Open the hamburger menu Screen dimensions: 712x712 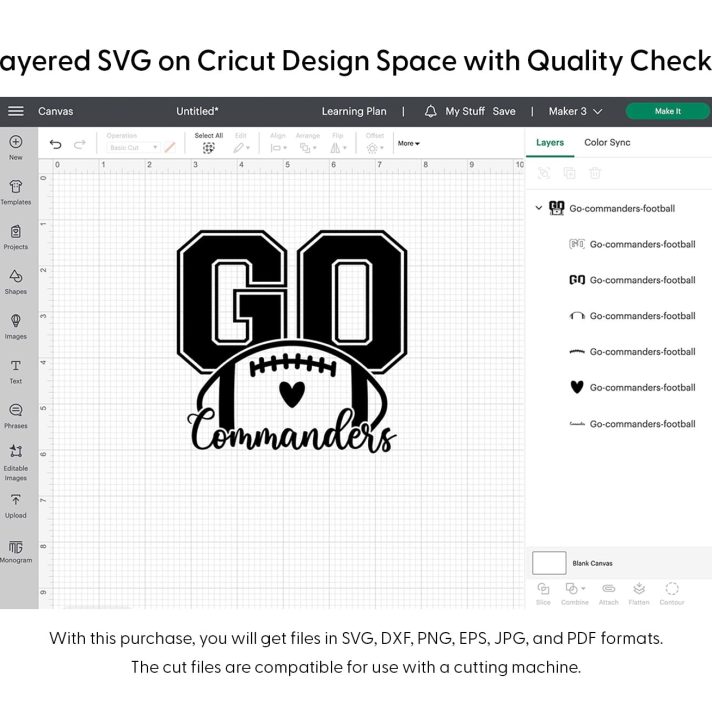[16, 111]
